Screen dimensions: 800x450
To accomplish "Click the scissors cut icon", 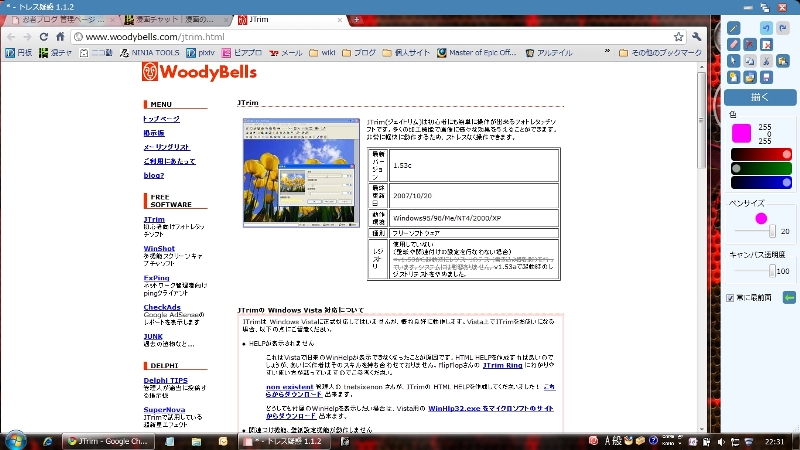I will (x=766, y=61).
